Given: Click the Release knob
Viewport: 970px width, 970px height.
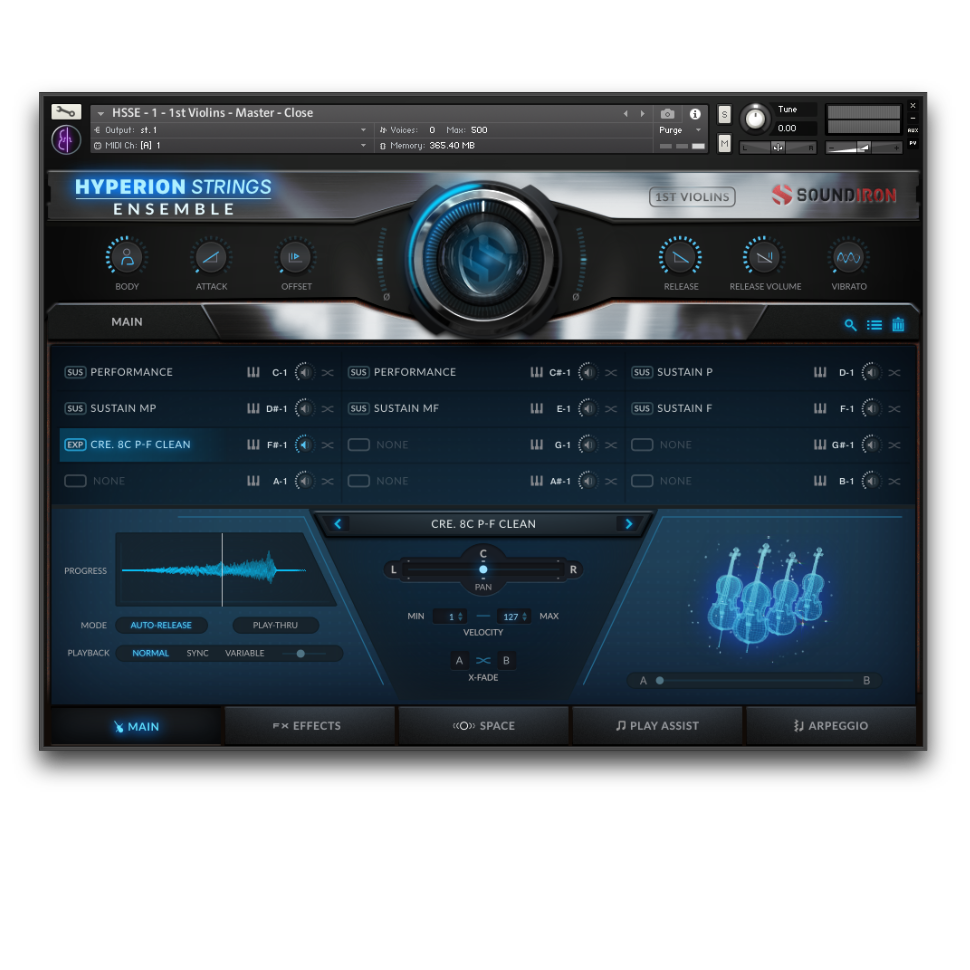Looking at the screenshot, I should 680,257.
